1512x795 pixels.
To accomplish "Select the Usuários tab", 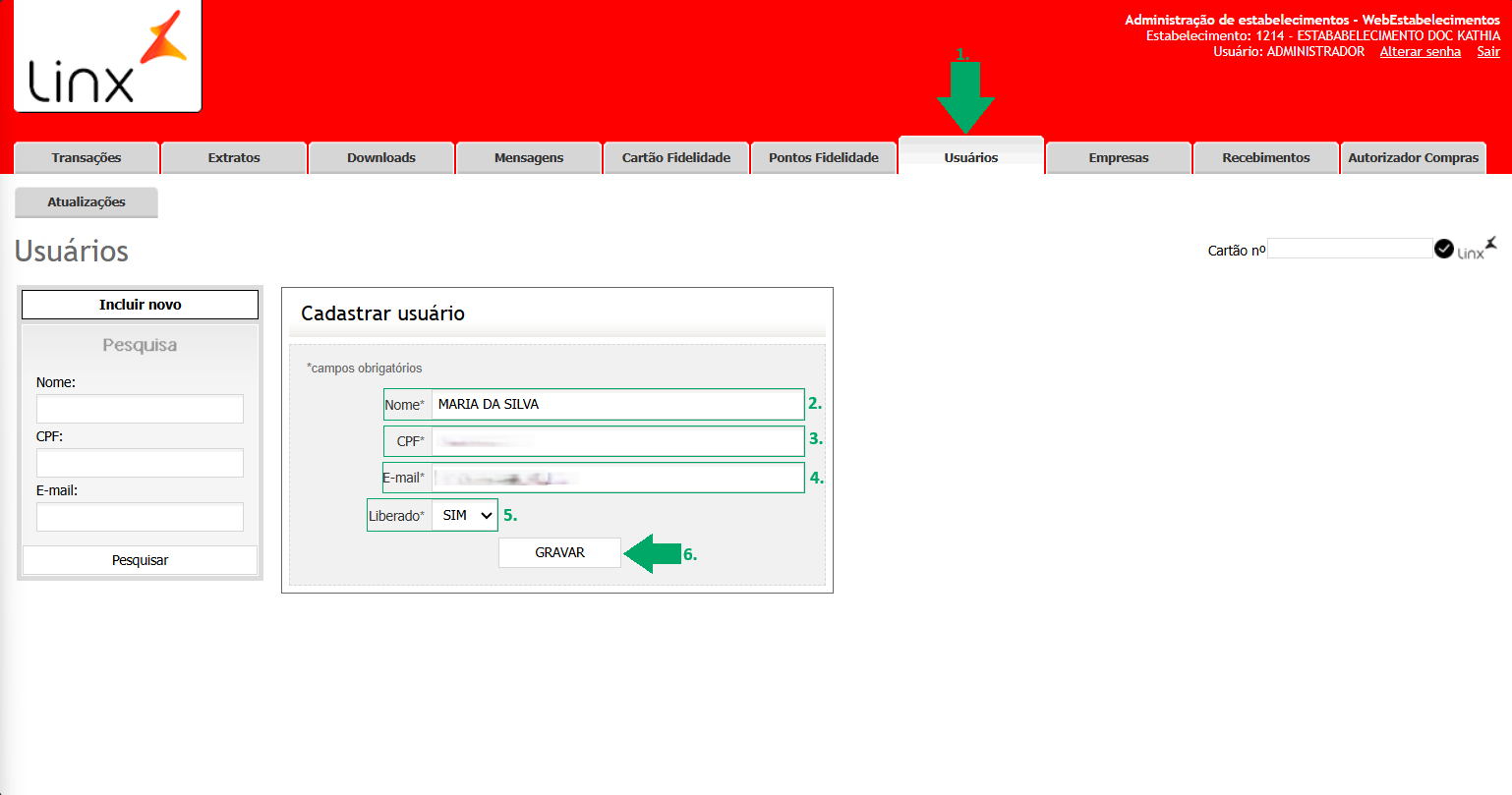I will coord(971,157).
